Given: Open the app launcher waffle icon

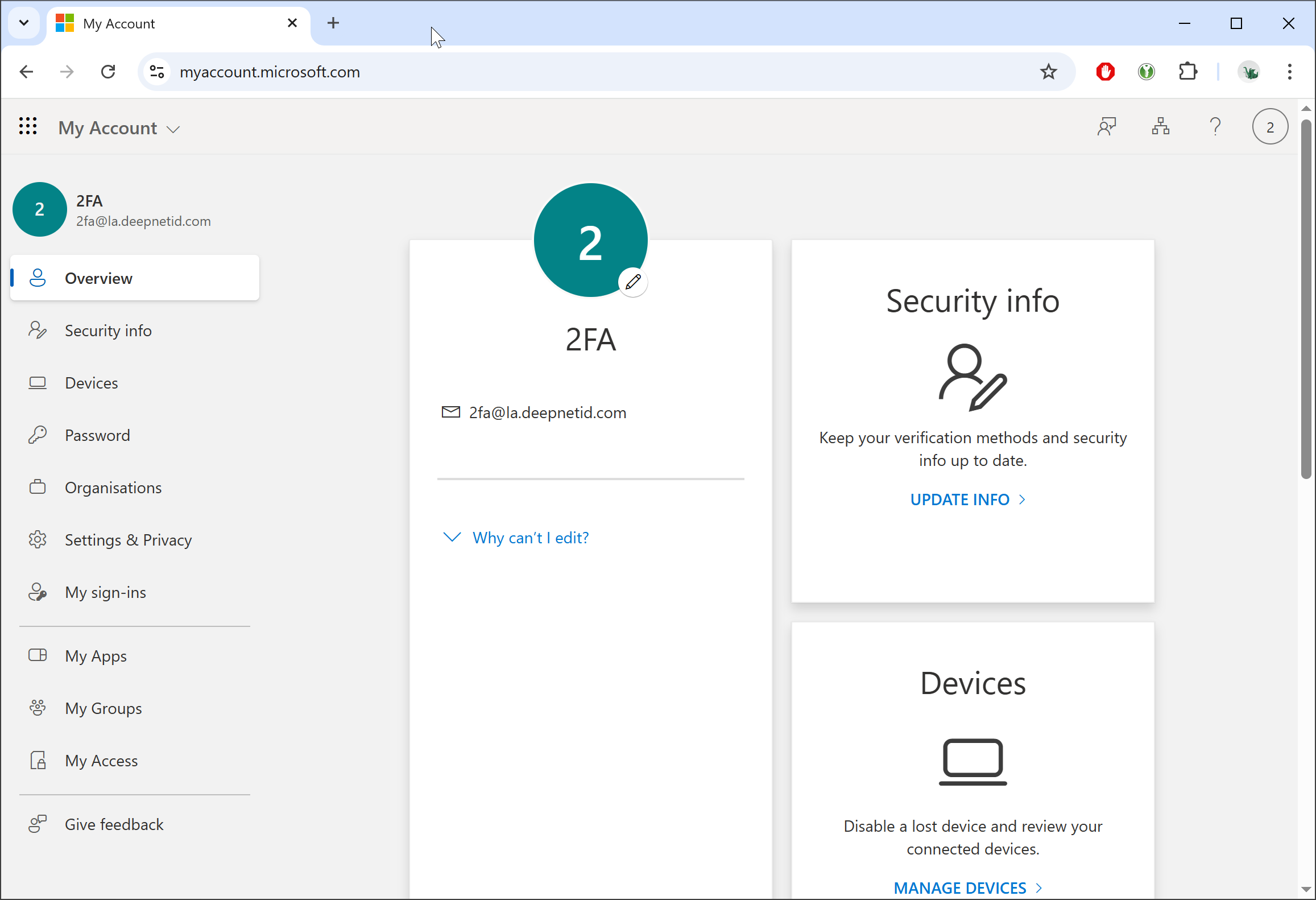Looking at the screenshot, I should (x=27, y=126).
